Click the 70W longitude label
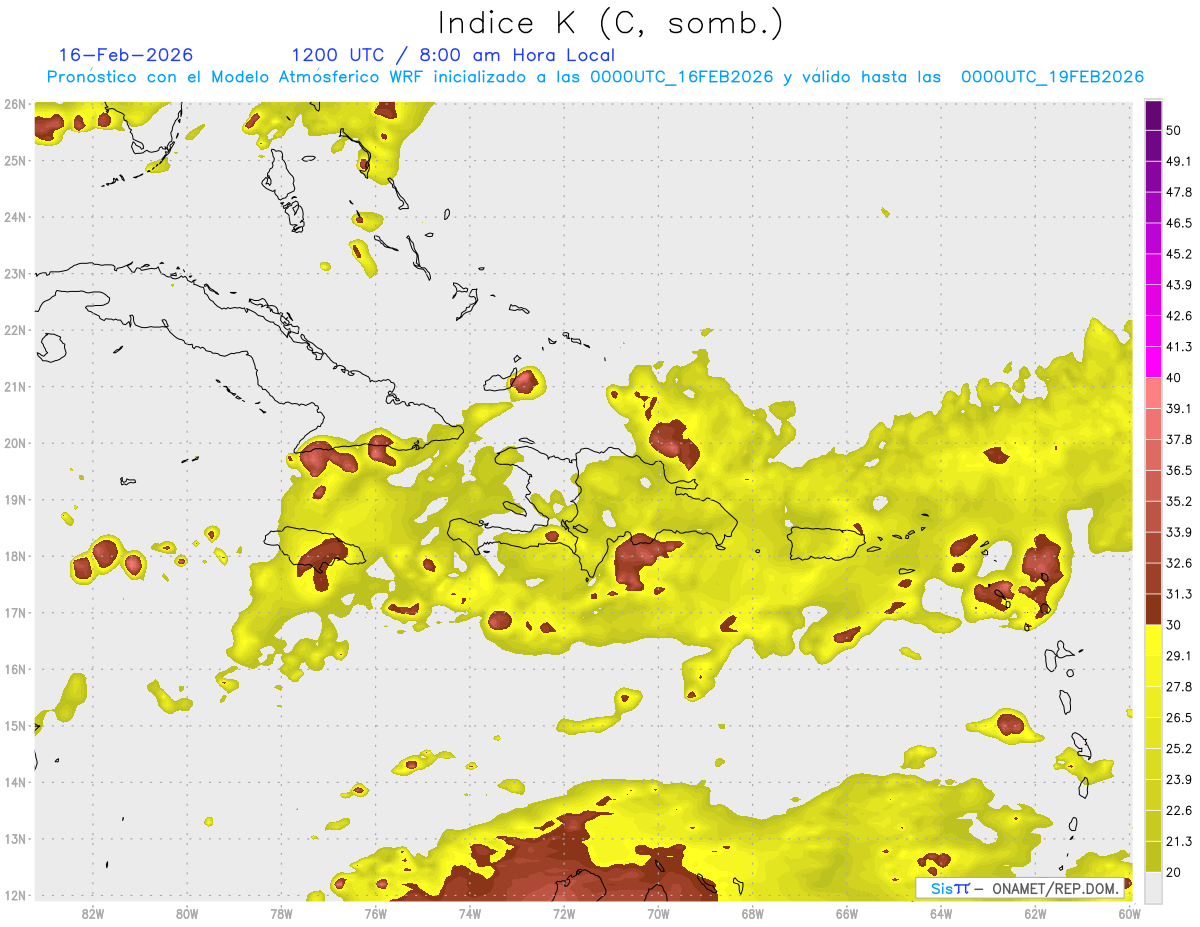1200x927 pixels. tap(658, 913)
